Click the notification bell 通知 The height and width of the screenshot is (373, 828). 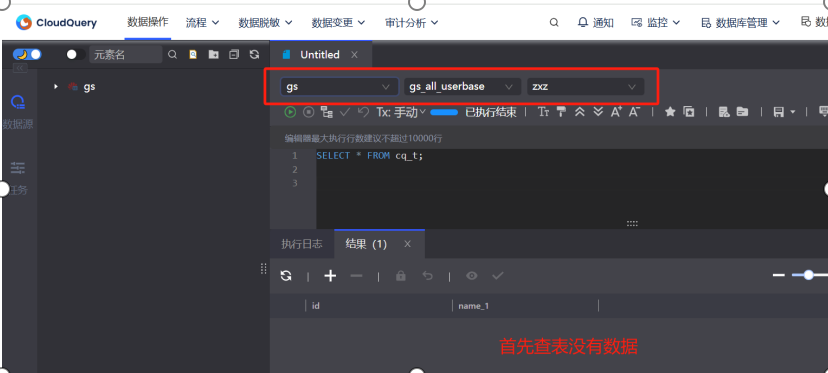point(595,23)
